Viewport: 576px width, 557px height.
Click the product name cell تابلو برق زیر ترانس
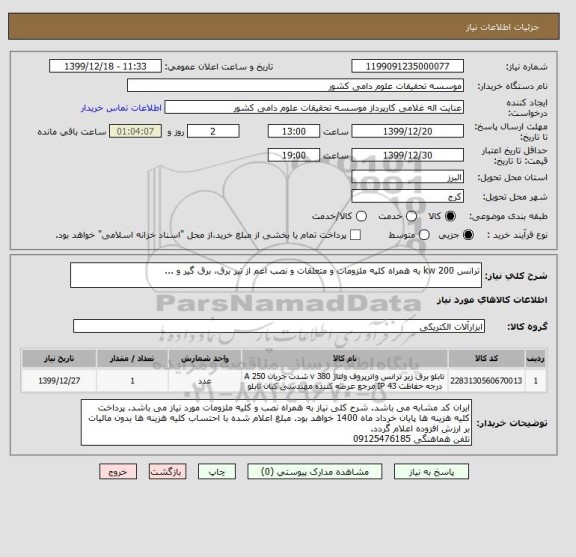(345, 381)
